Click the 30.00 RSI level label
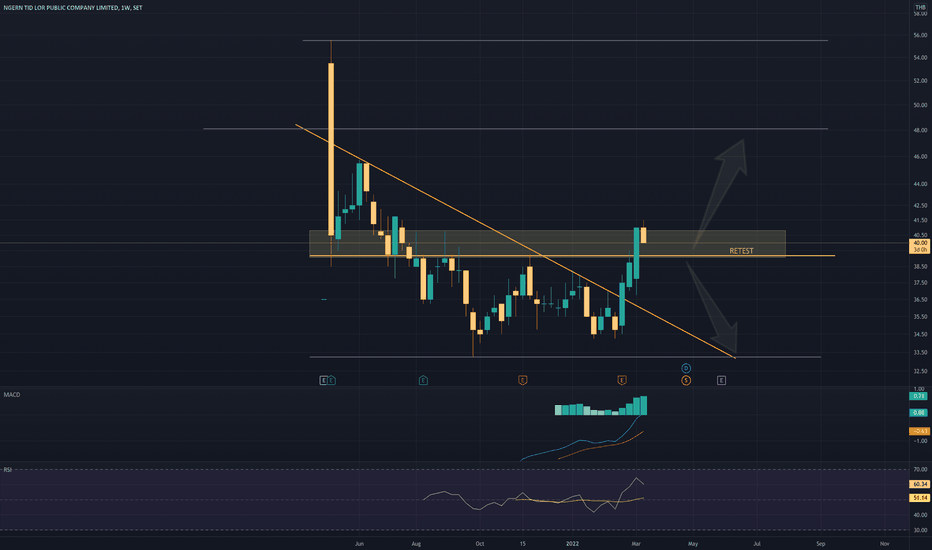The width and height of the screenshot is (932, 550). pyautogui.click(x=920, y=530)
